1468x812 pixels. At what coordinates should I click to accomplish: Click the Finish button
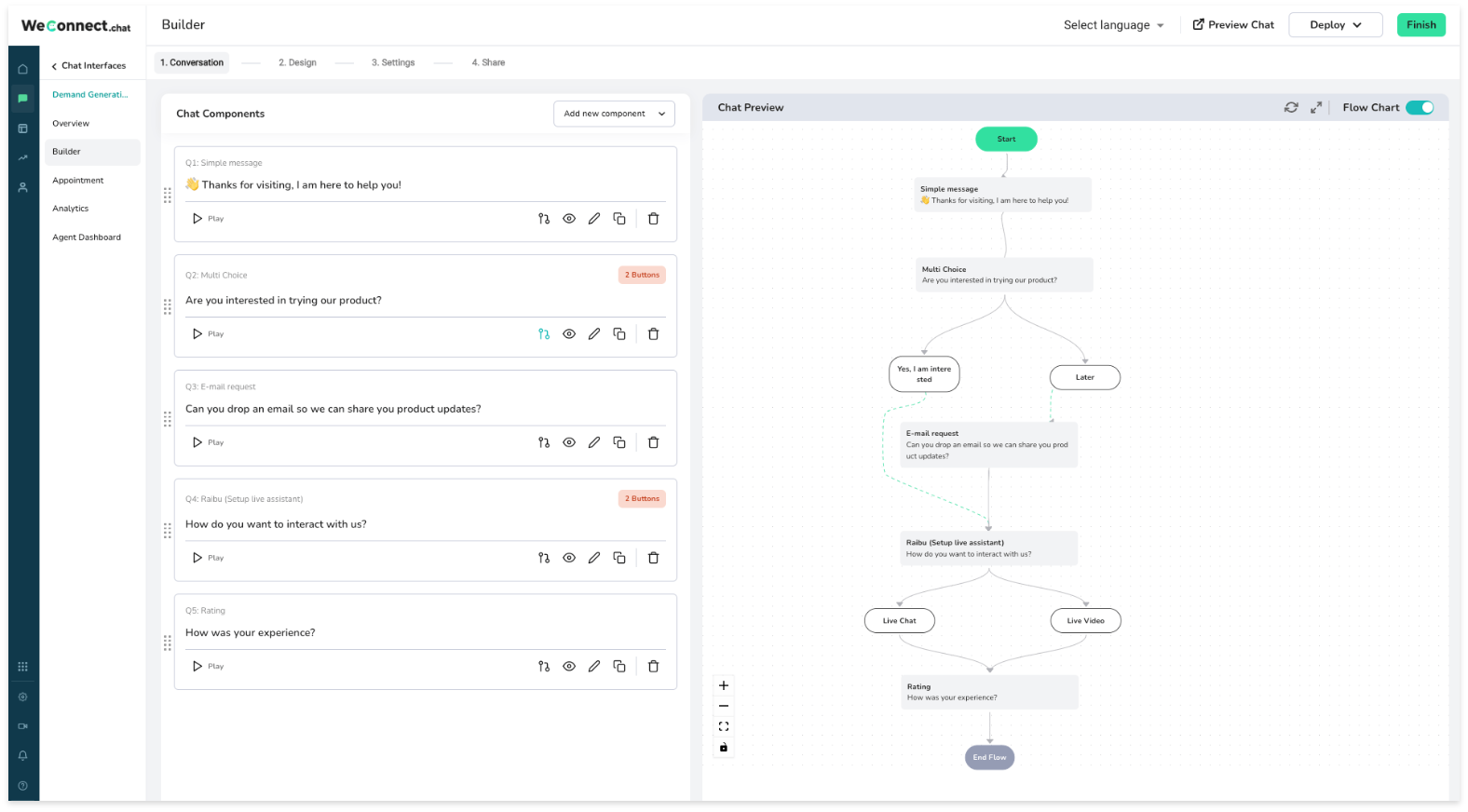click(x=1421, y=25)
